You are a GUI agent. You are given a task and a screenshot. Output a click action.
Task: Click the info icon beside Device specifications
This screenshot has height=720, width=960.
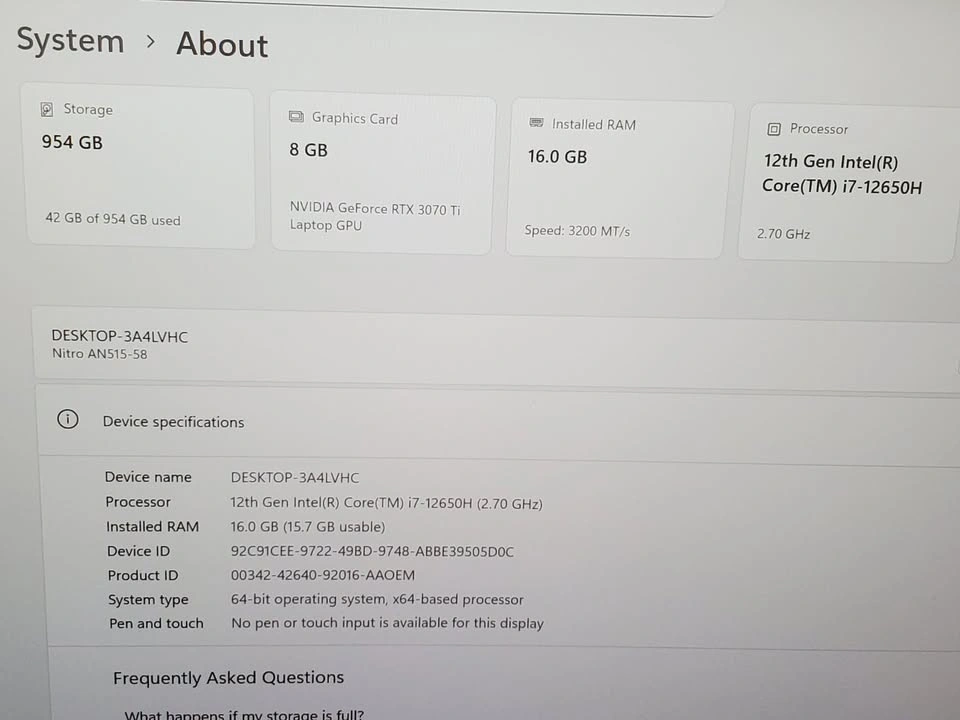click(x=67, y=420)
